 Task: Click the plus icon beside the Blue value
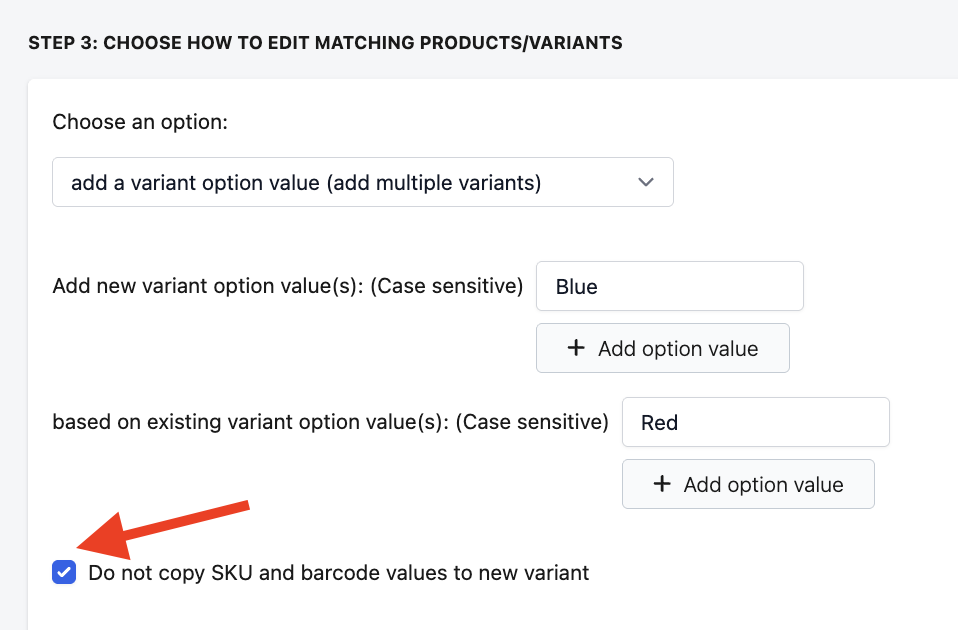coord(575,349)
